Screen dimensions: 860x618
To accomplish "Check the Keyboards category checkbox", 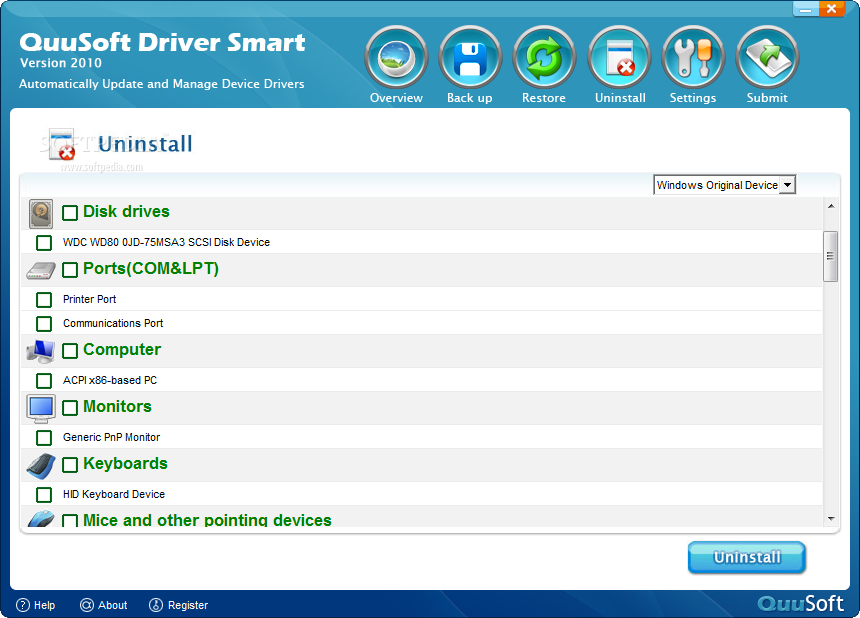I will [x=70, y=465].
